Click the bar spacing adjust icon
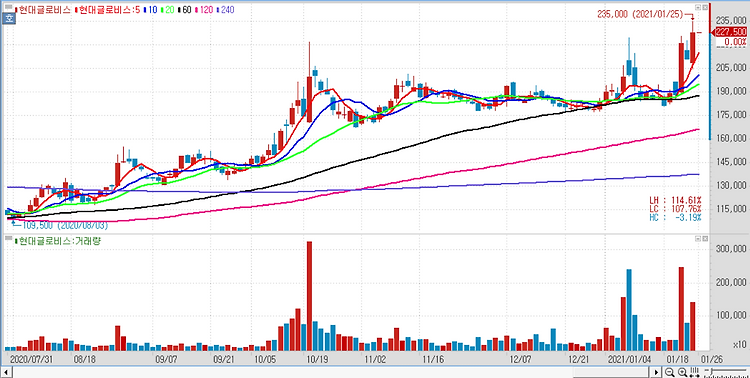 [695, 372]
